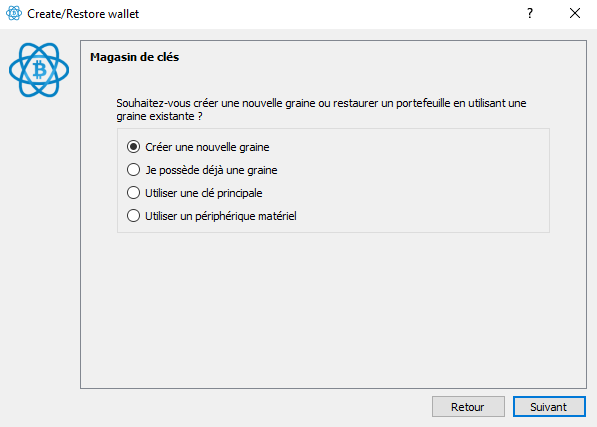Close the Create/Restore wallet dialog
The image size is (597, 427).
(x=575, y=14)
